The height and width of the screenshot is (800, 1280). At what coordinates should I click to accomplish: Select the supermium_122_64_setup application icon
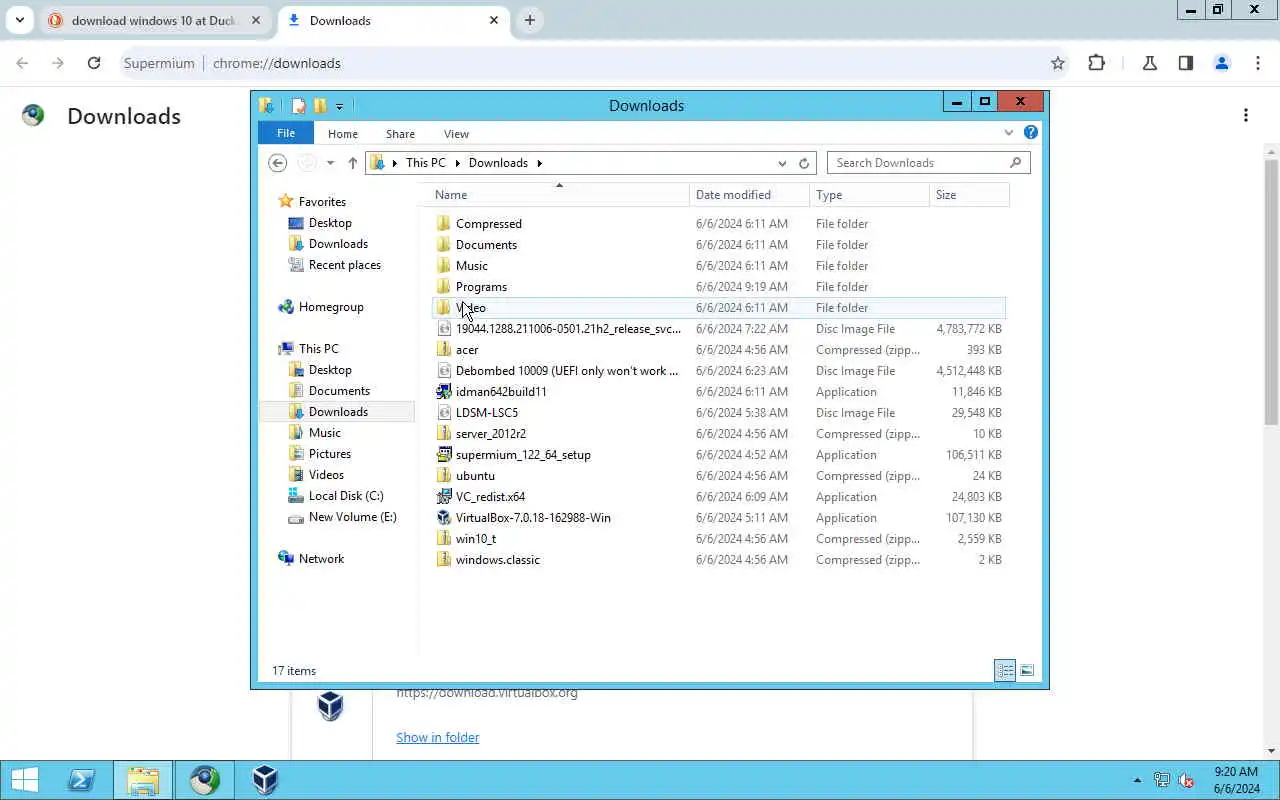[x=444, y=454]
